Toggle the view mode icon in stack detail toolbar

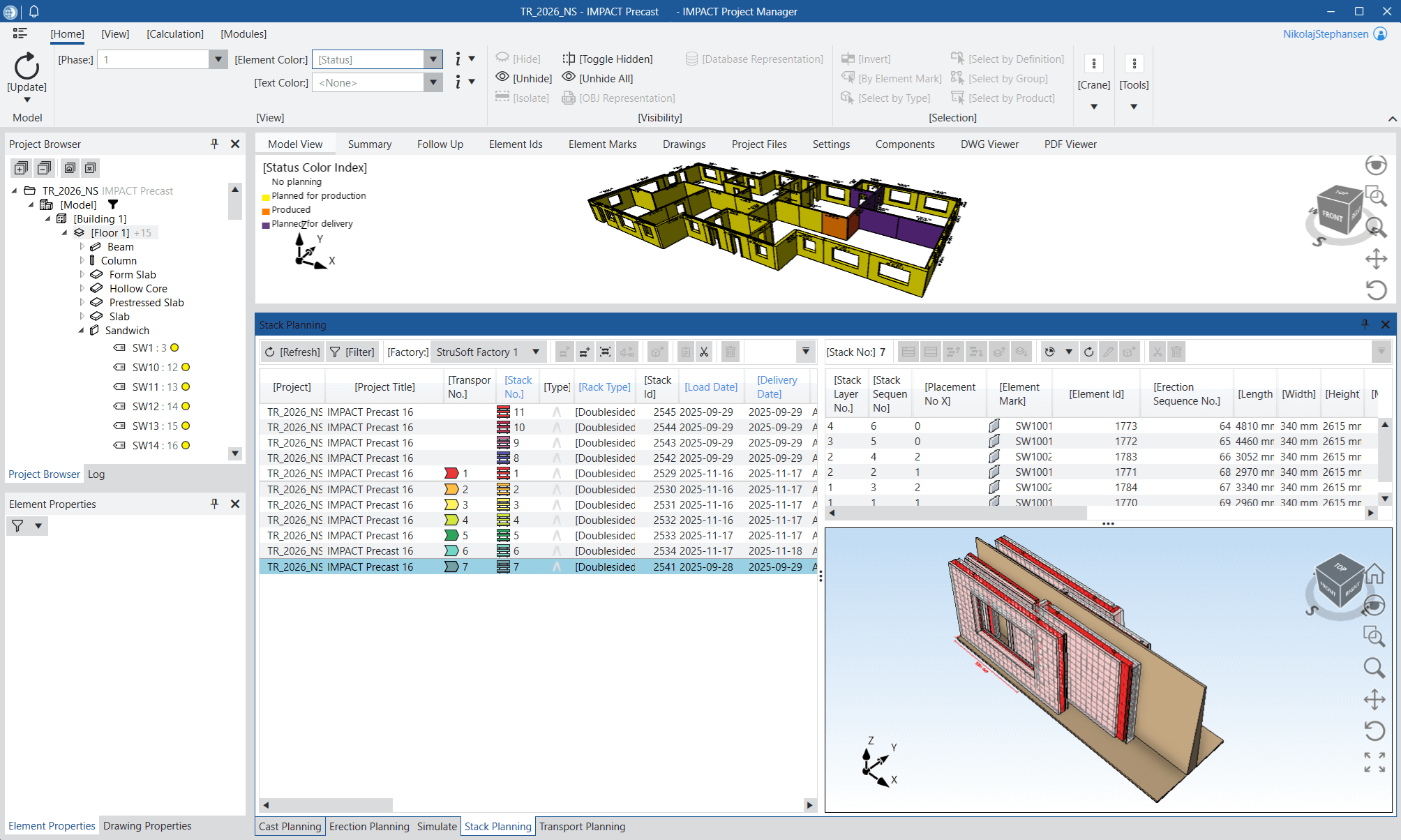[1049, 352]
